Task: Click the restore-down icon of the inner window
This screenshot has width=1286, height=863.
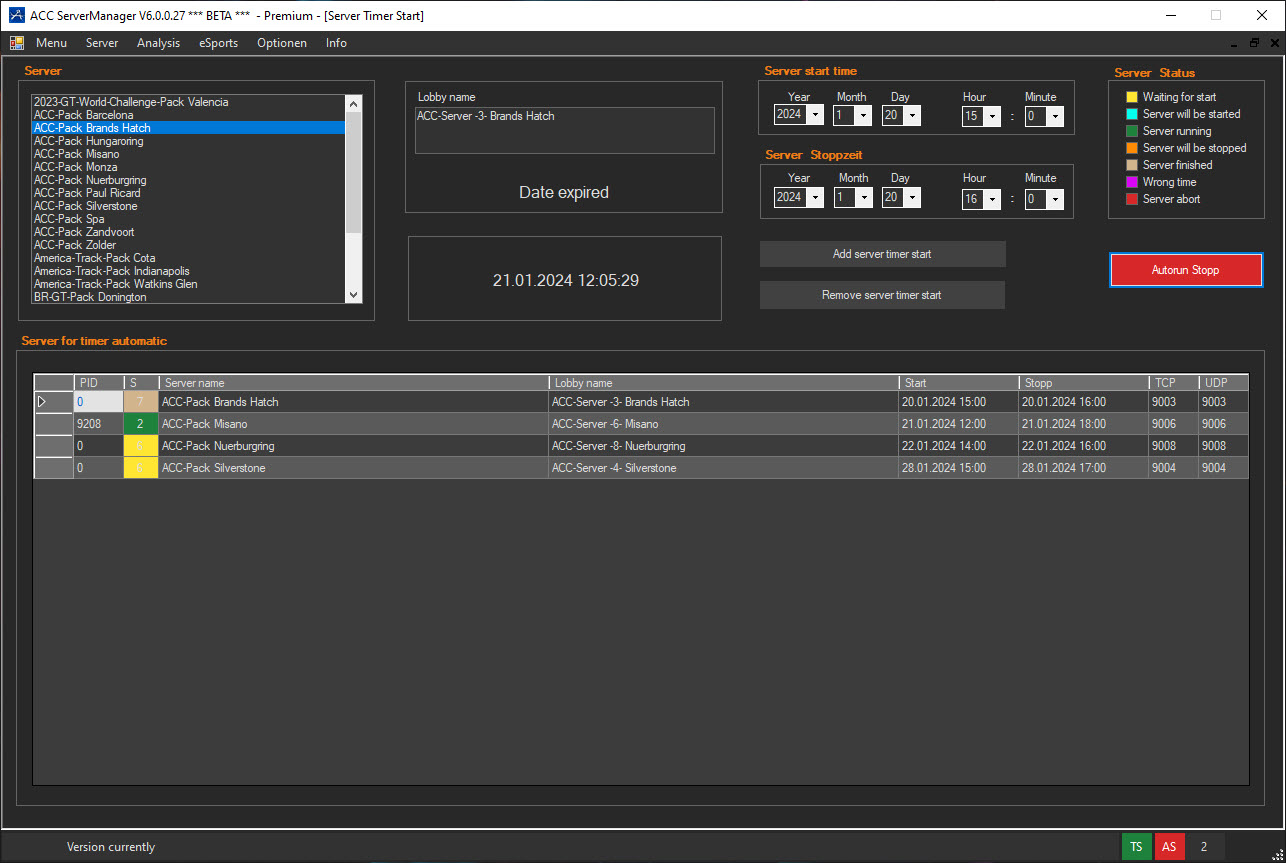Action: point(1254,43)
